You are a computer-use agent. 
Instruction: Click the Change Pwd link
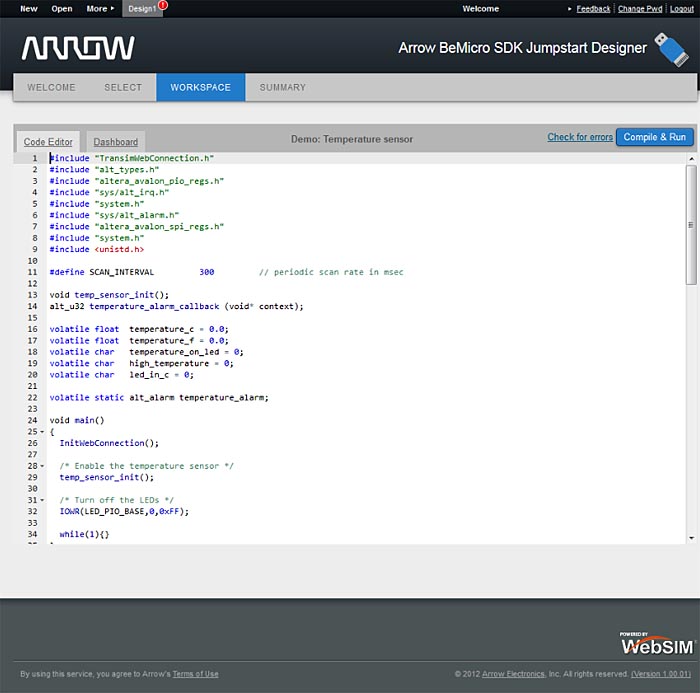tap(640, 9)
